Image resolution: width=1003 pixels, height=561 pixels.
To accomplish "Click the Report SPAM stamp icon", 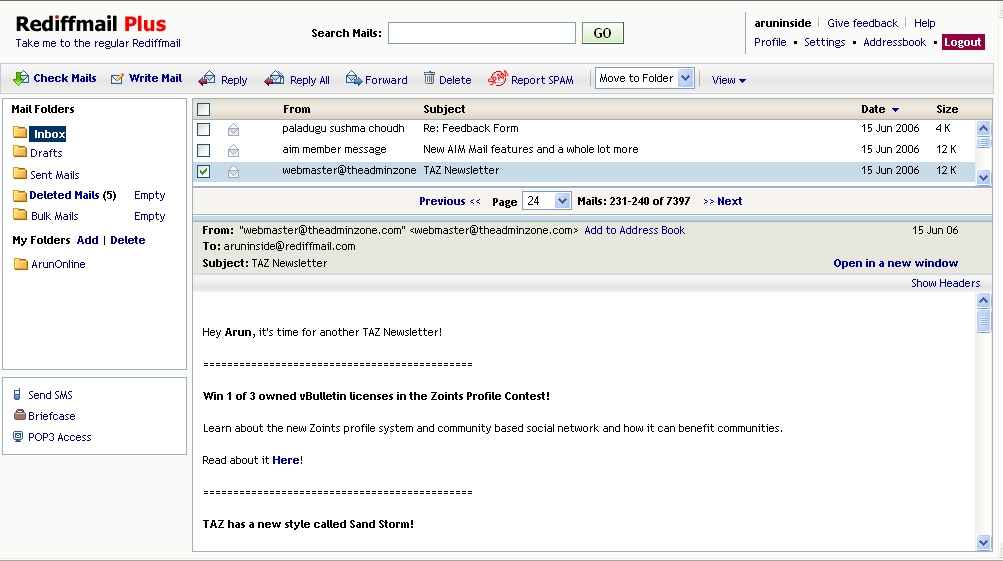I will (497, 78).
